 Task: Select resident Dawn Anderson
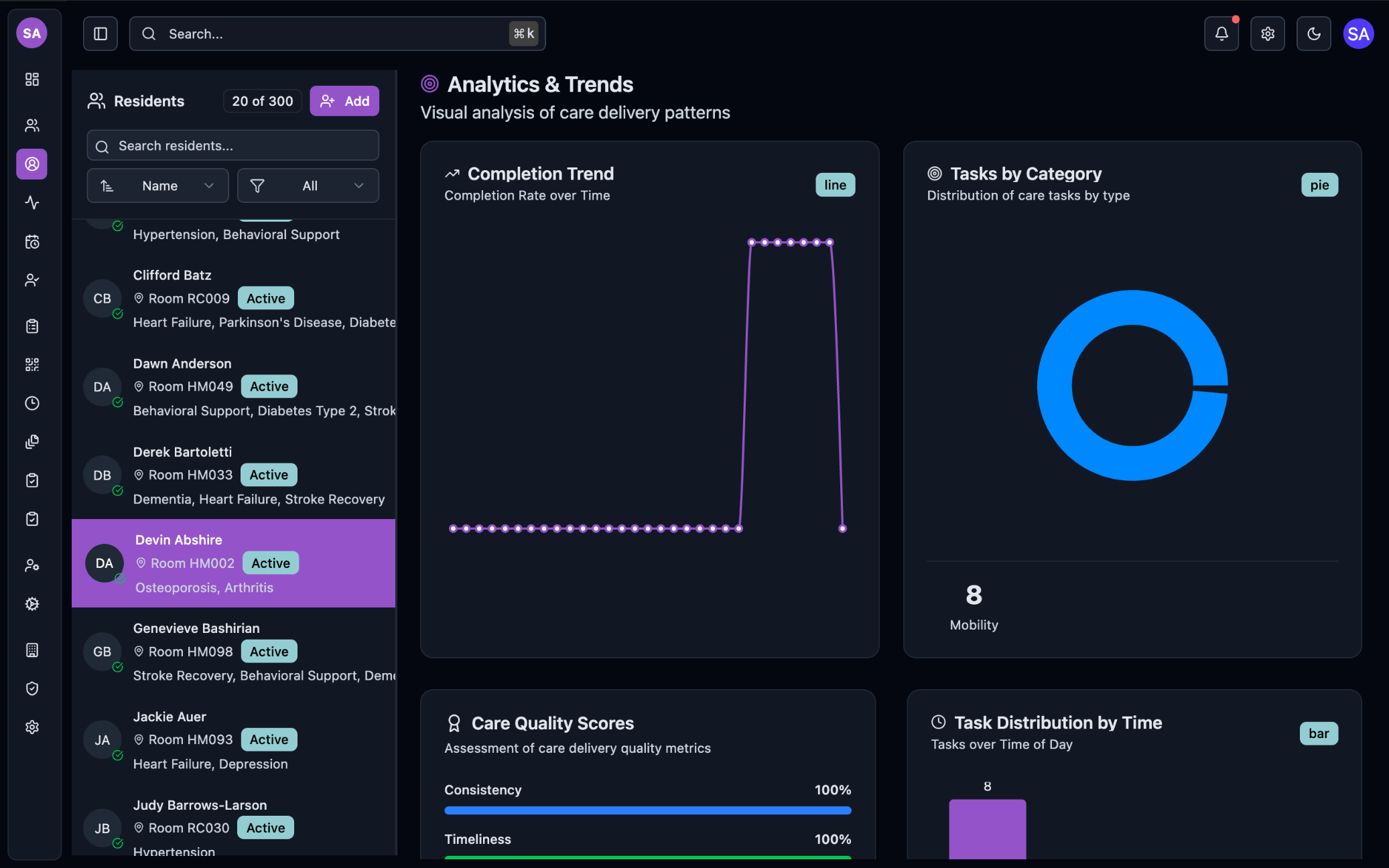click(234, 386)
